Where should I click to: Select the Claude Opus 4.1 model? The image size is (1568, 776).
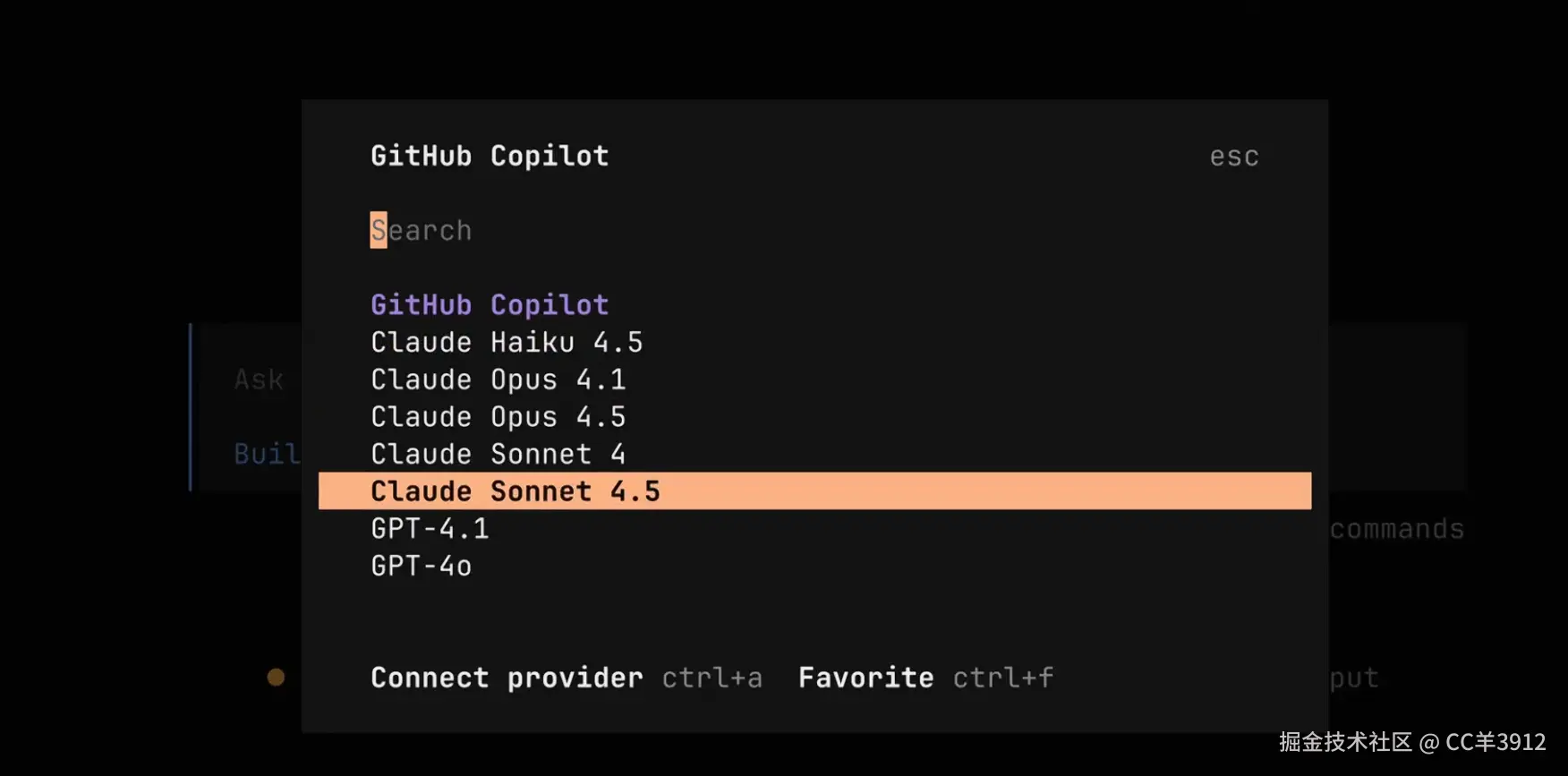pos(499,379)
